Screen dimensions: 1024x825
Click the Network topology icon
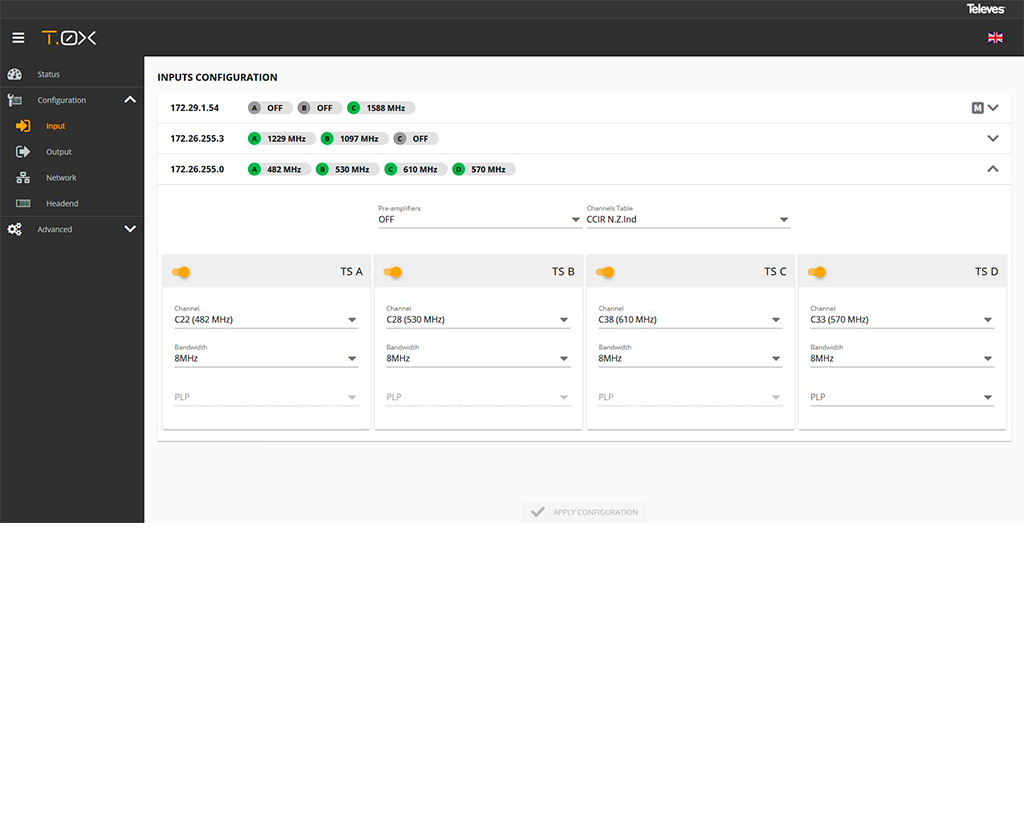(x=24, y=178)
